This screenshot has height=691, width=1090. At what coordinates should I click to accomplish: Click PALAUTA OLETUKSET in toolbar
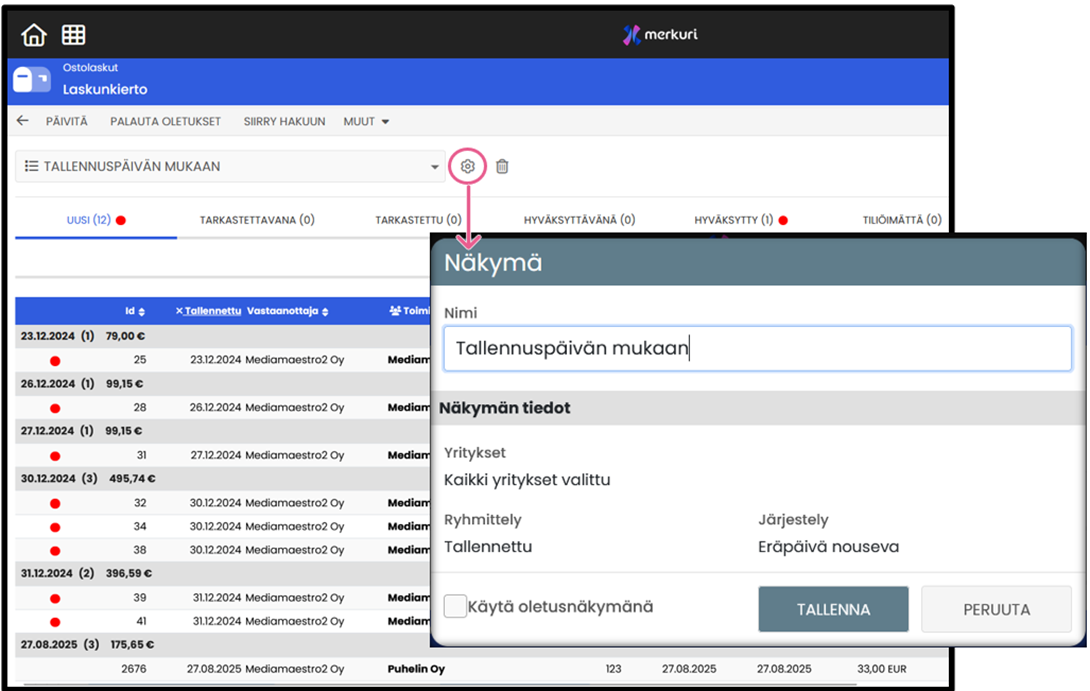click(x=165, y=121)
